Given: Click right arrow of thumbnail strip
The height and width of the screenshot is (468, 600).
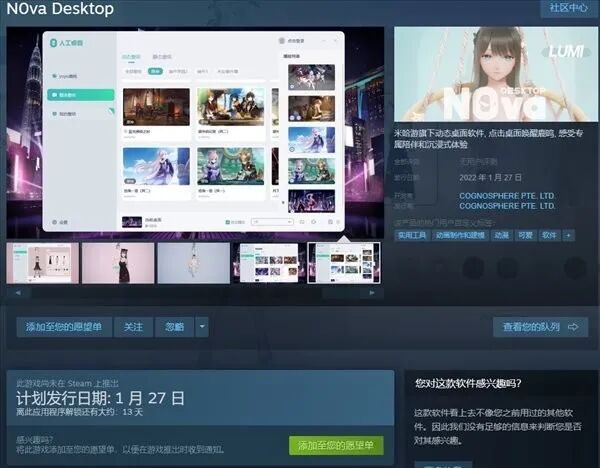Looking at the screenshot, I should 372,293.
